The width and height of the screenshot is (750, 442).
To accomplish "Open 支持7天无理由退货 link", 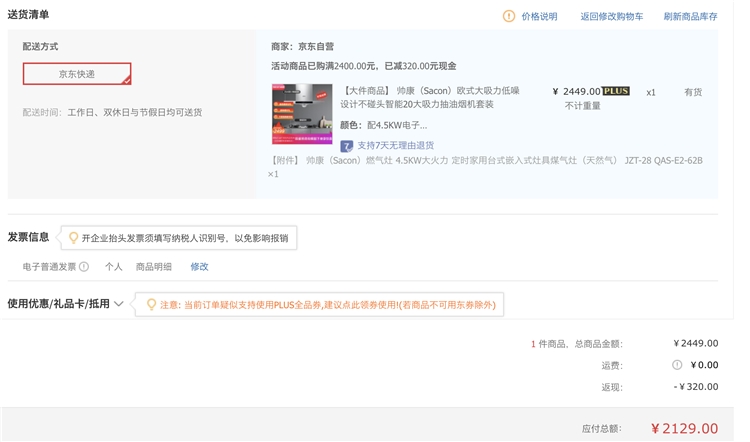I will coord(396,145).
